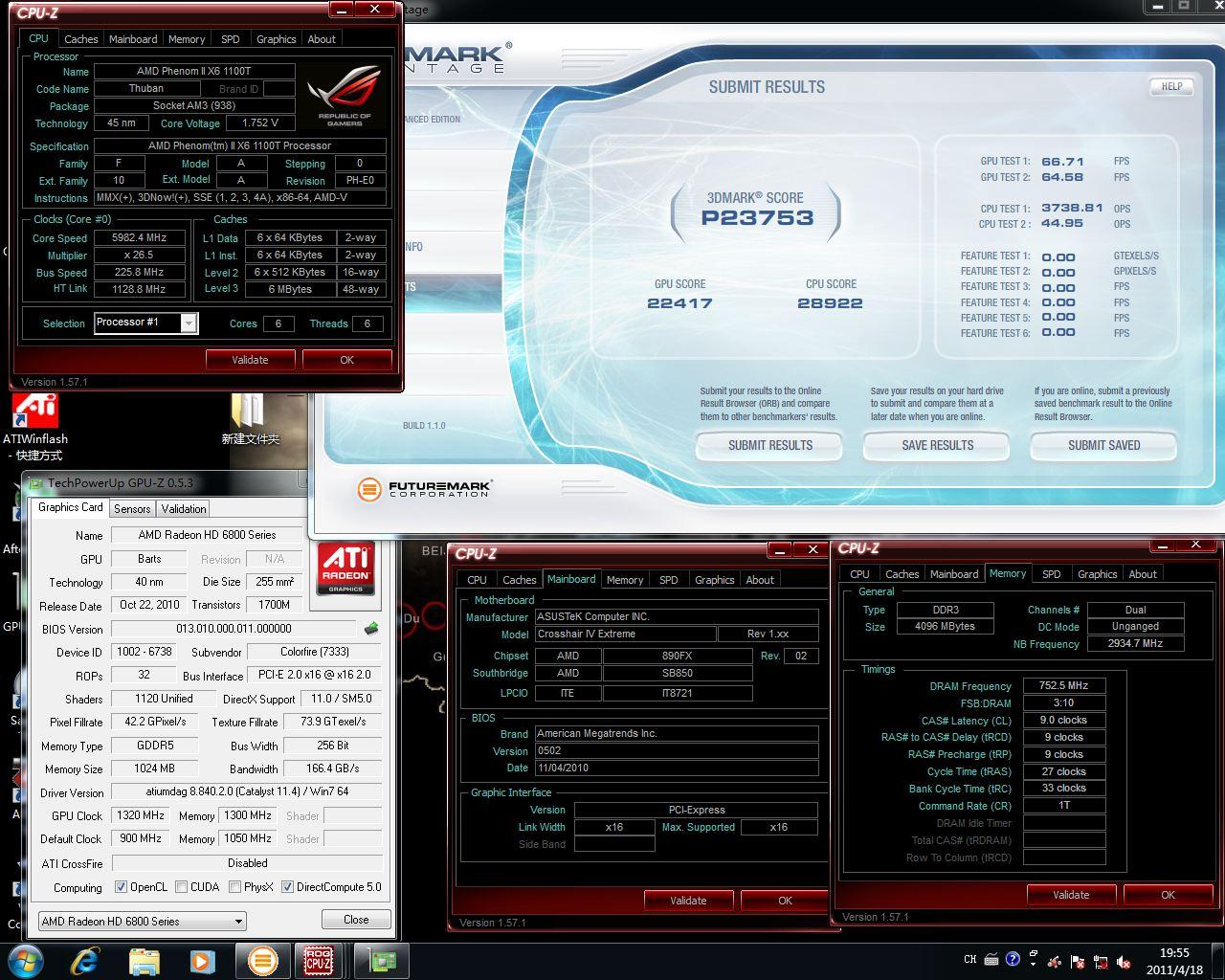
Task: Open the Windows Start menu
Action: pyautogui.click(x=24, y=960)
